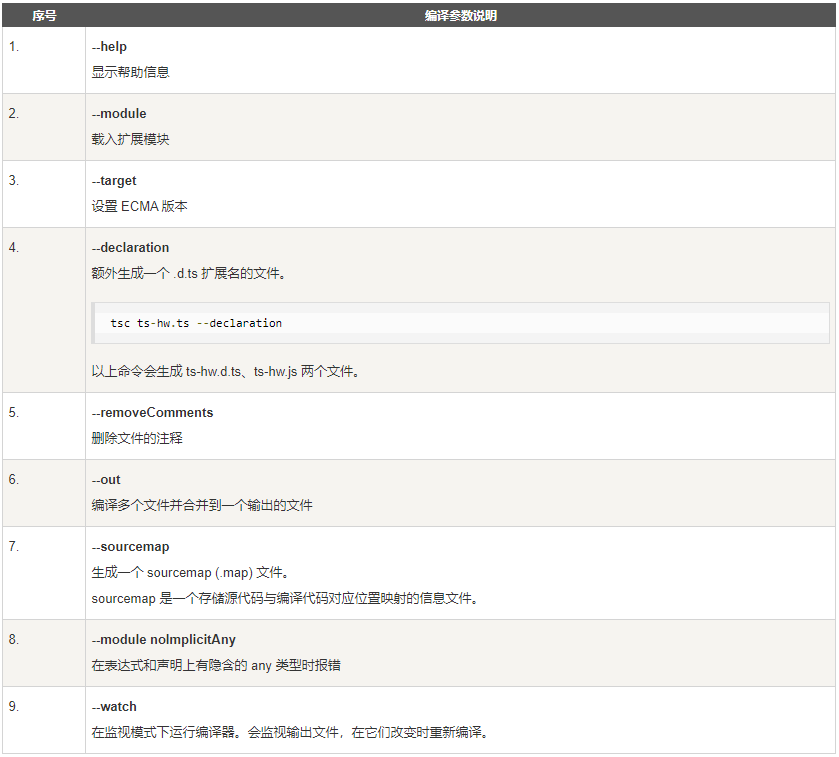Select the --module parameter in row 2
839x757 pixels.
point(119,113)
